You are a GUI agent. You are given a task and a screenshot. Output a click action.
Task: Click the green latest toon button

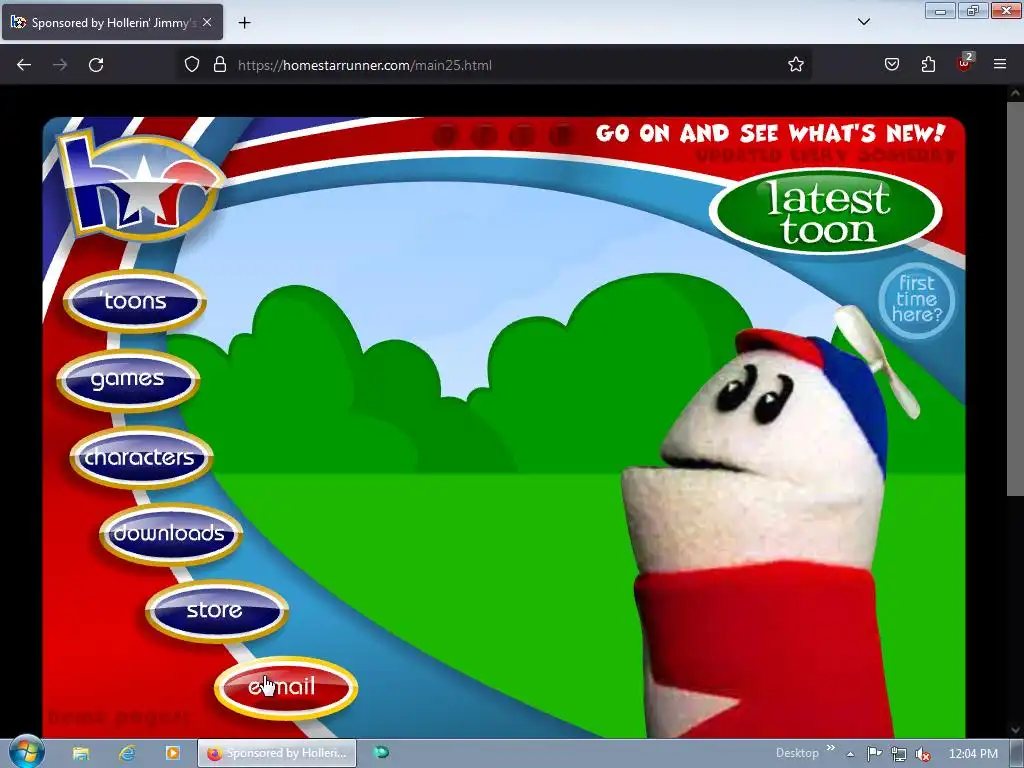tap(825, 212)
